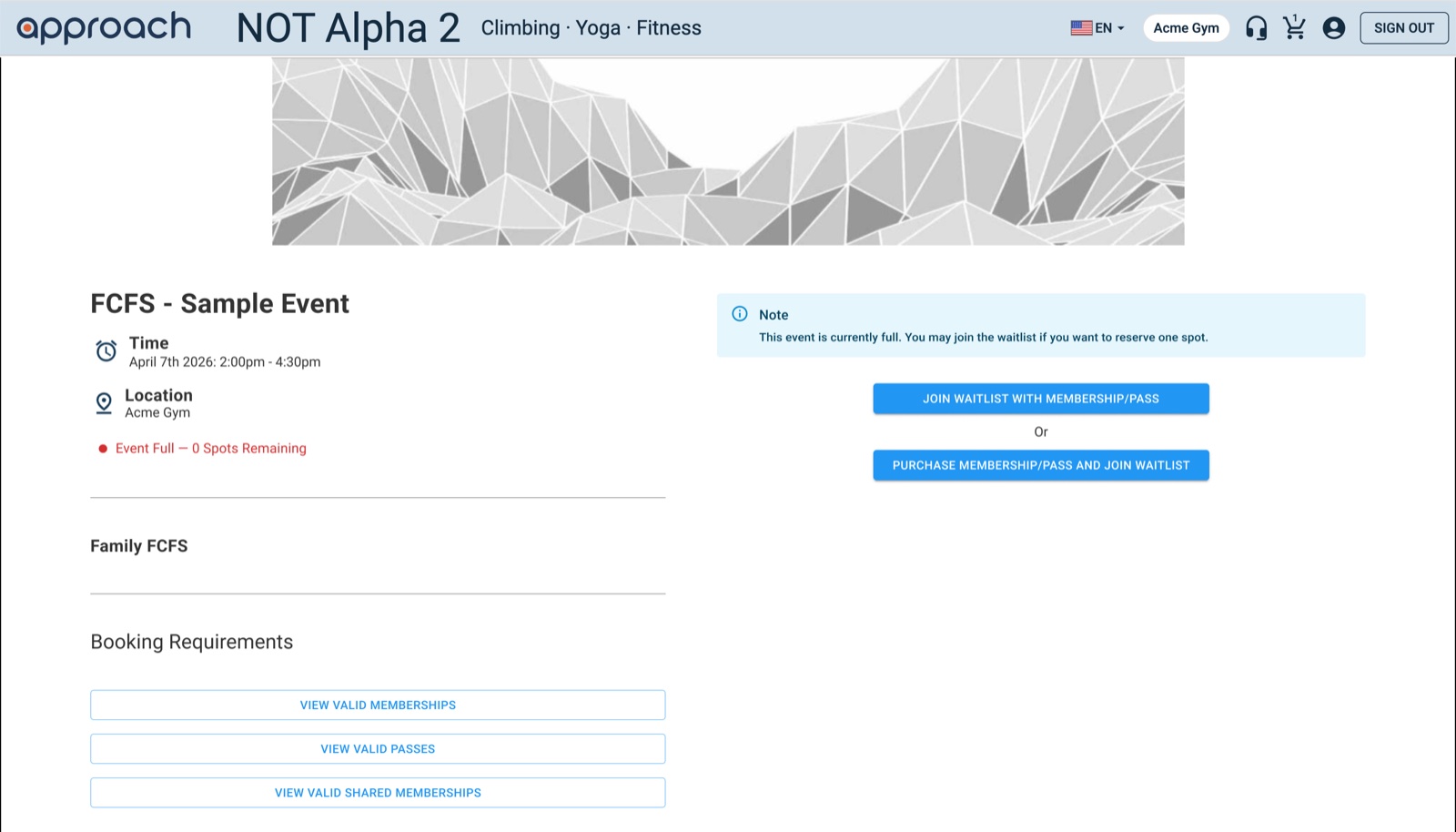Click the geometric event banner image
Screen dimensions: 1456x832
(728, 151)
